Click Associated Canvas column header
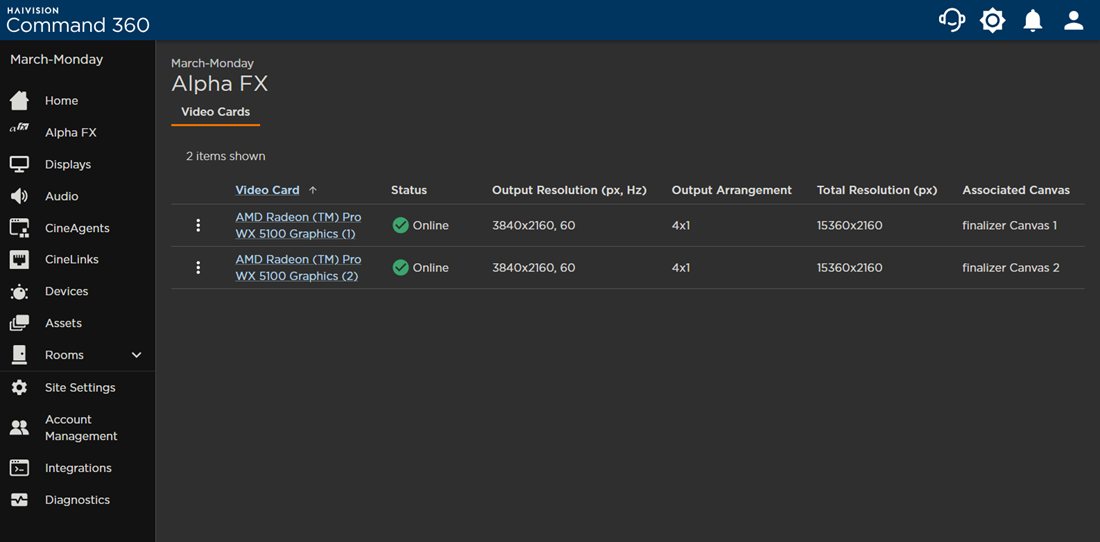This screenshot has width=1100, height=542. click(x=1016, y=190)
